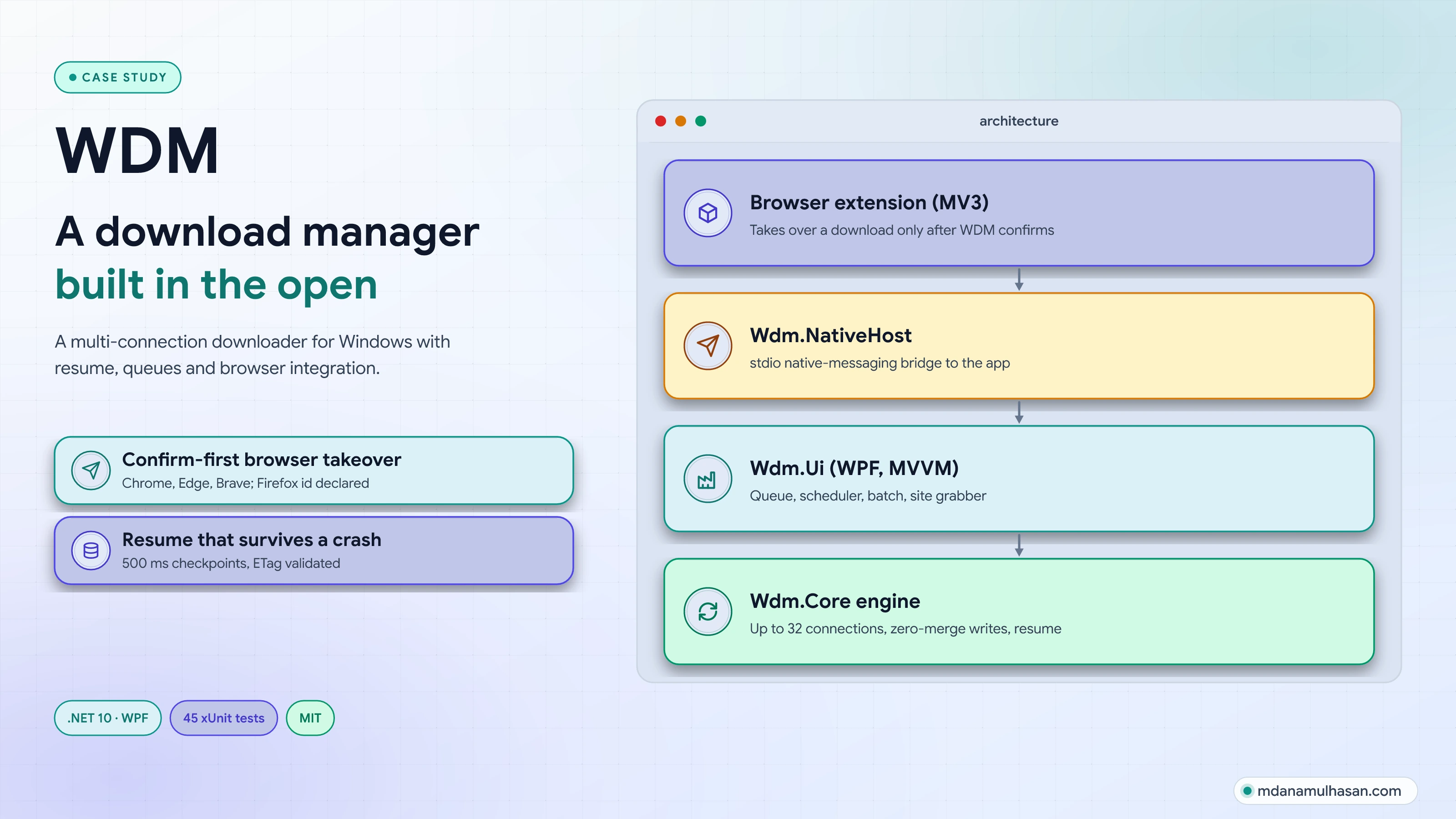The width and height of the screenshot is (1456, 819).
Task: Open the Wdm.NativeHost card
Action: click(x=1019, y=346)
